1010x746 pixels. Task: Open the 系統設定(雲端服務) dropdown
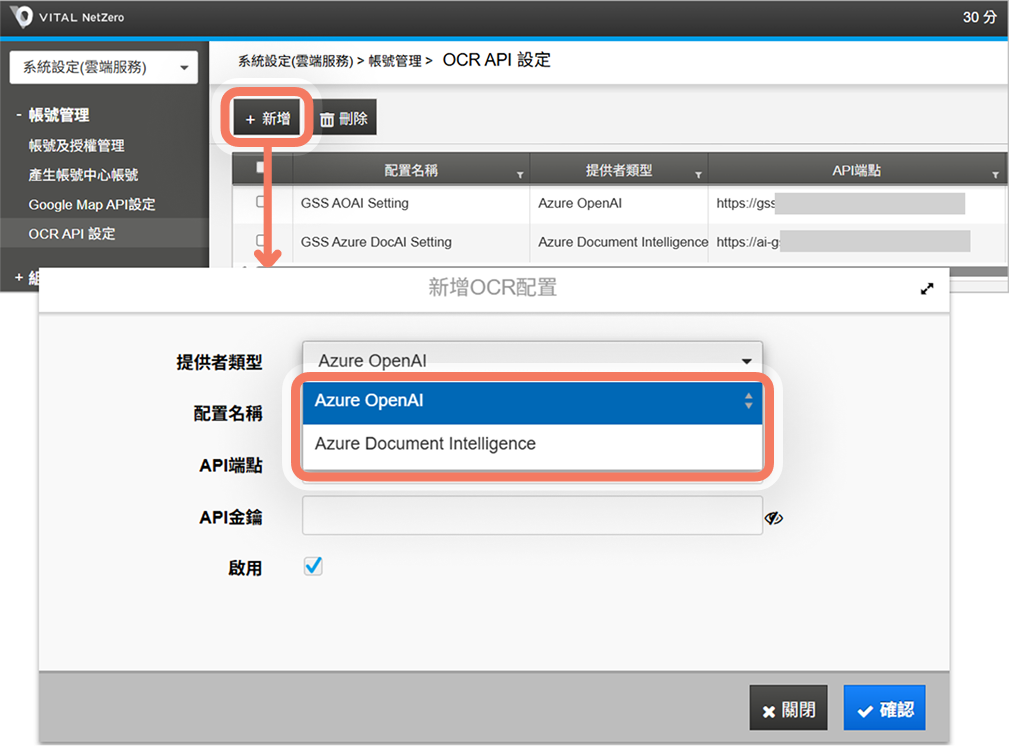click(104, 68)
